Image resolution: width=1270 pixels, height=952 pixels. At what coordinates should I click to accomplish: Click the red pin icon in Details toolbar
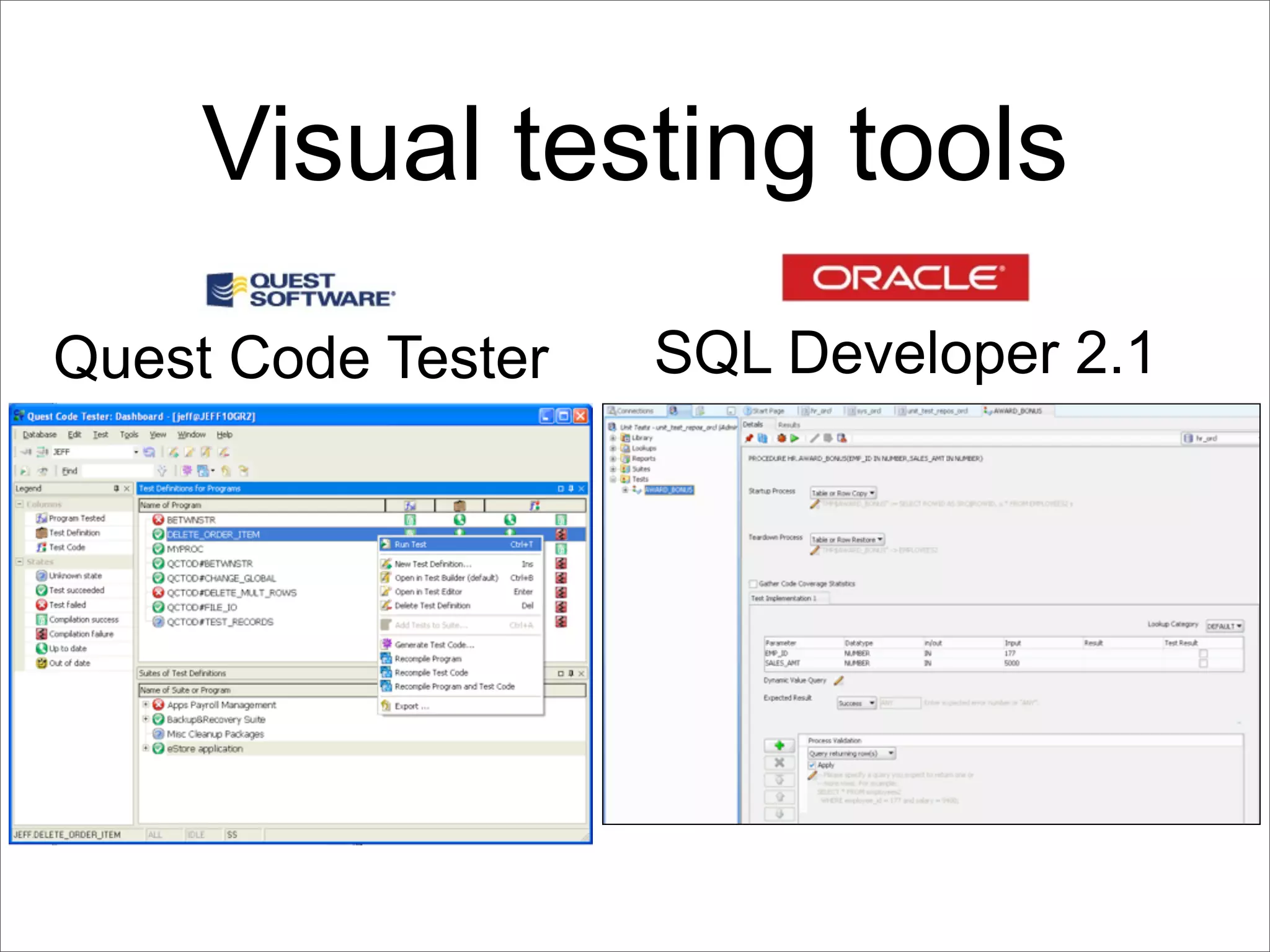749,438
